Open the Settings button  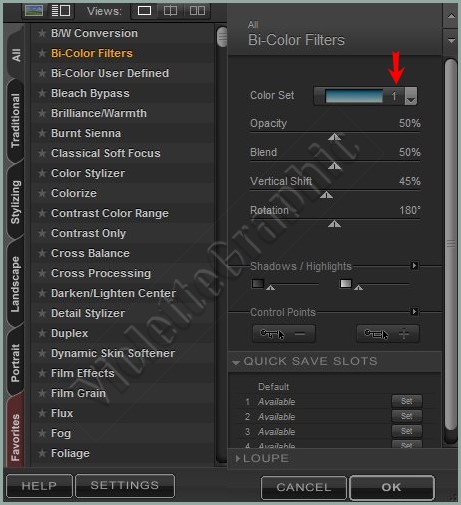125,486
